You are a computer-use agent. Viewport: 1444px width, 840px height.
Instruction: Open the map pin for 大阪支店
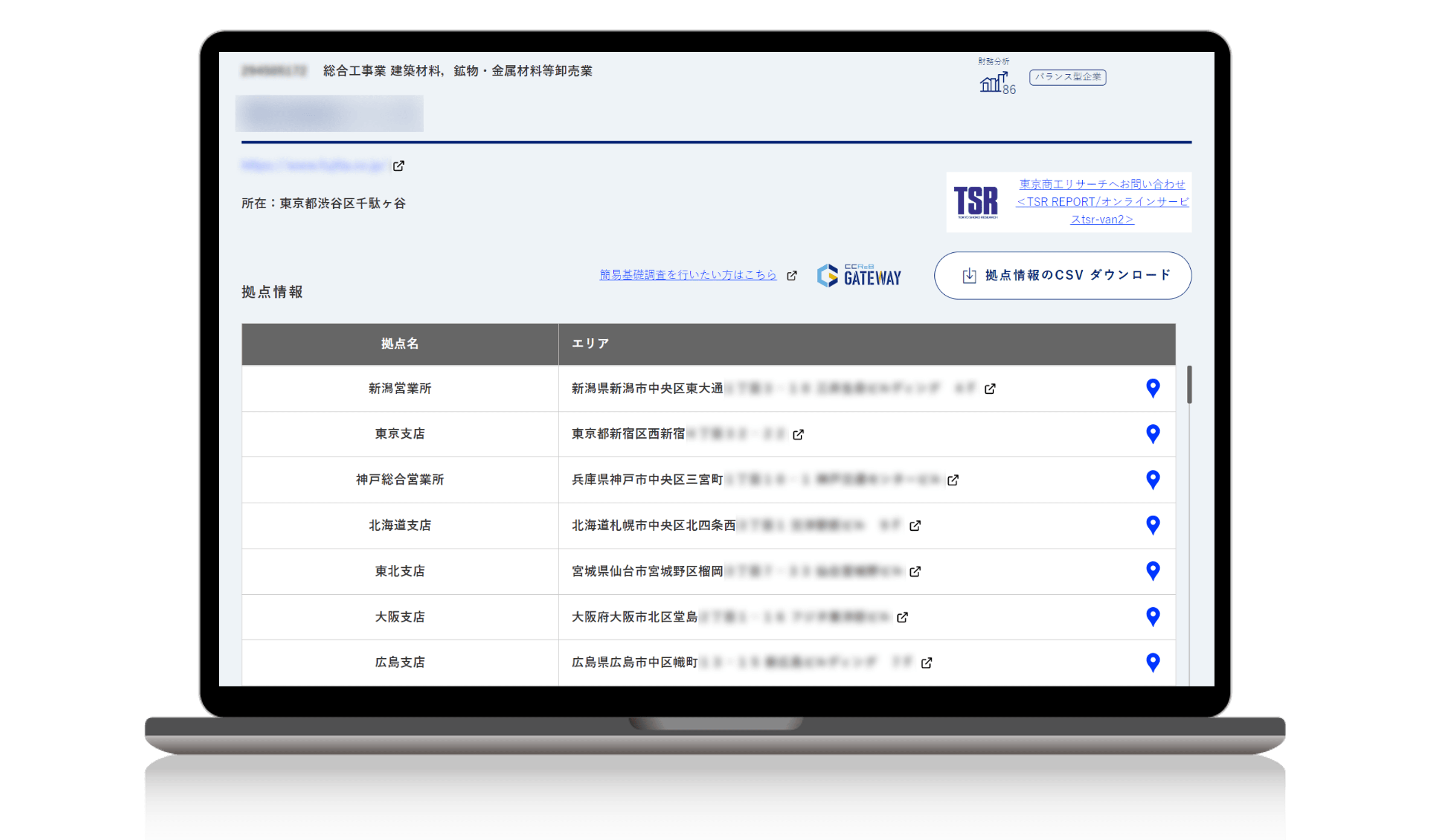tap(1152, 616)
